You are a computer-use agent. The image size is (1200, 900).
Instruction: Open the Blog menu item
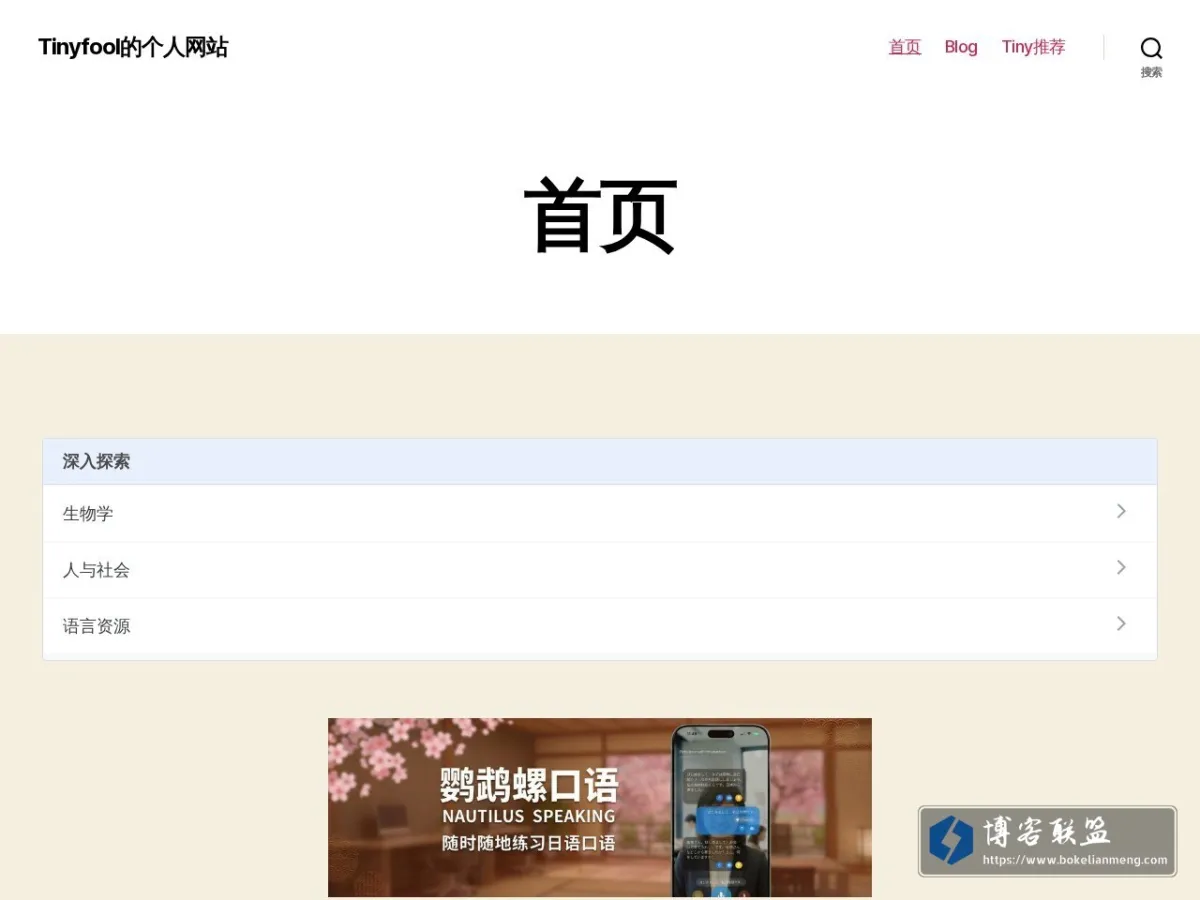click(961, 47)
